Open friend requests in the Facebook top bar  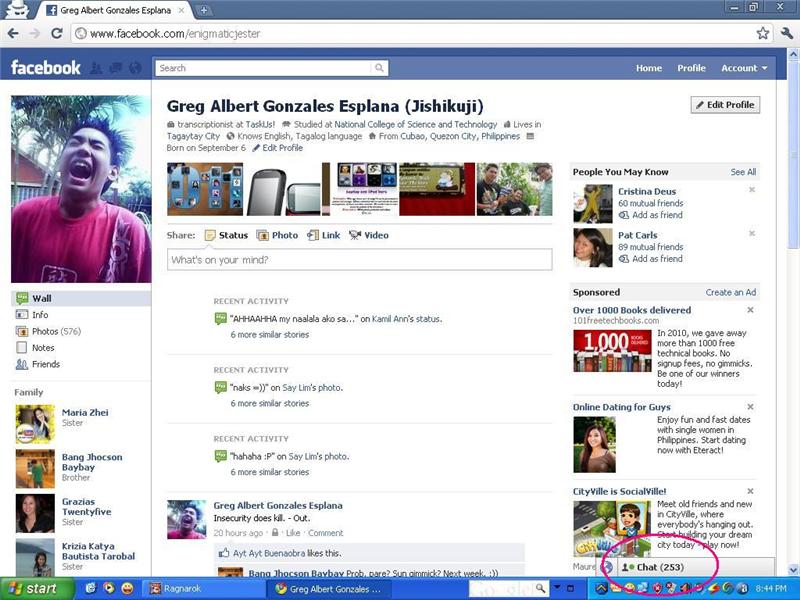click(x=94, y=68)
